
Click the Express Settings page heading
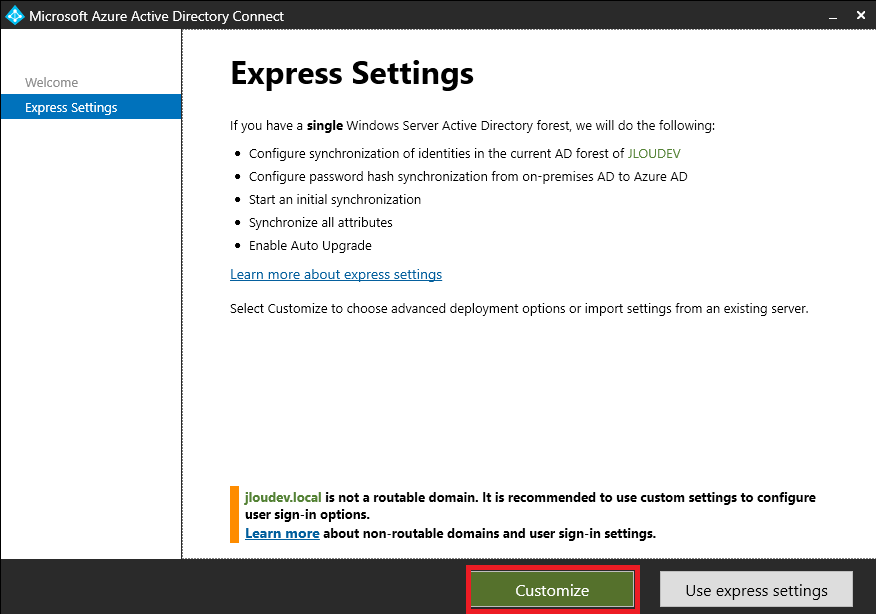click(352, 73)
